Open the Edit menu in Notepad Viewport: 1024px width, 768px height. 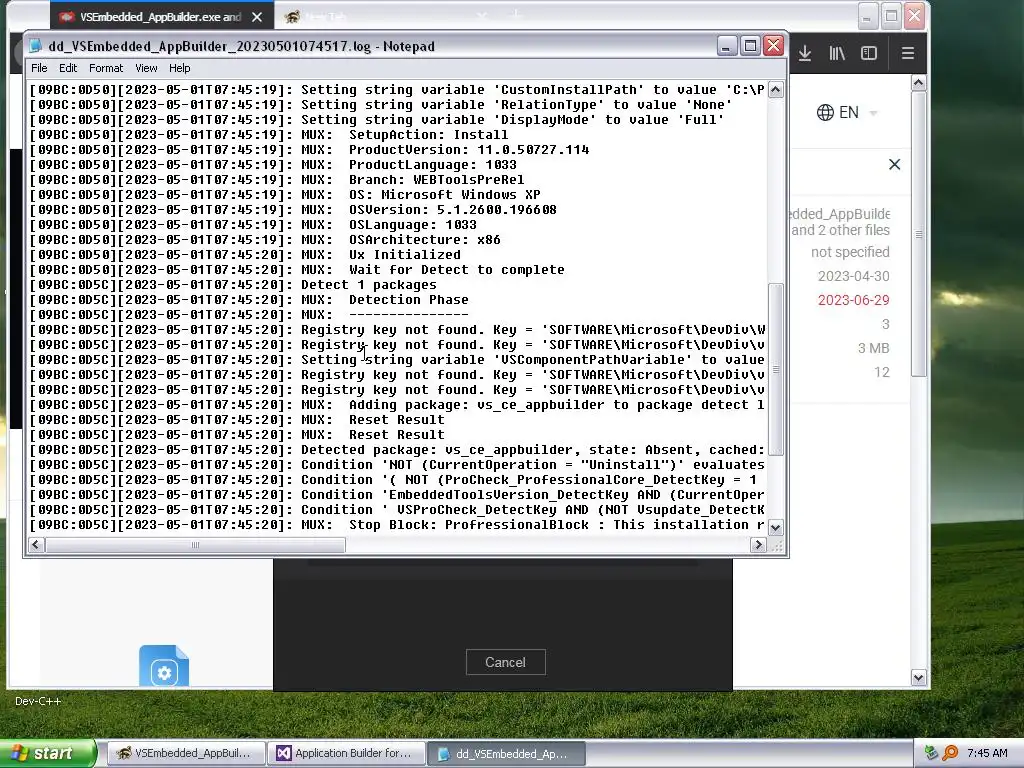(x=68, y=68)
